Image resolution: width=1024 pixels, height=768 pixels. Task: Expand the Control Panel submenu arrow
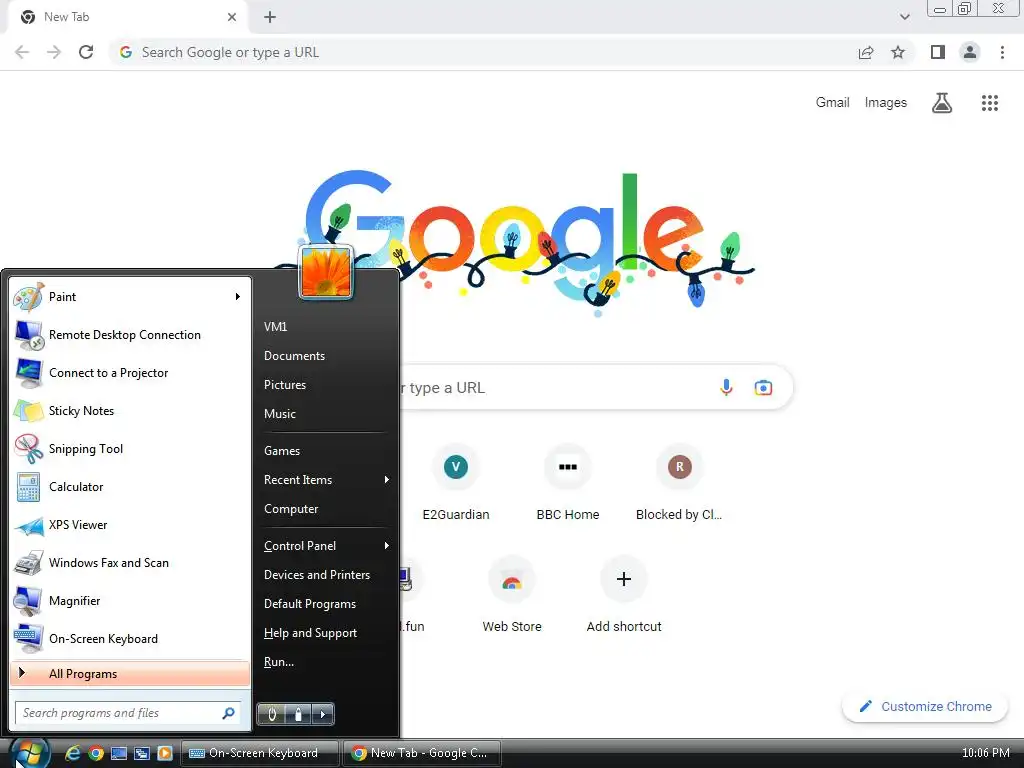pyautogui.click(x=387, y=546)
